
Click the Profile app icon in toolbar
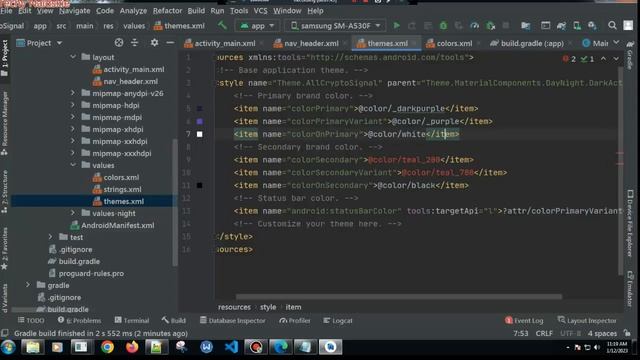tap(474, 26)
